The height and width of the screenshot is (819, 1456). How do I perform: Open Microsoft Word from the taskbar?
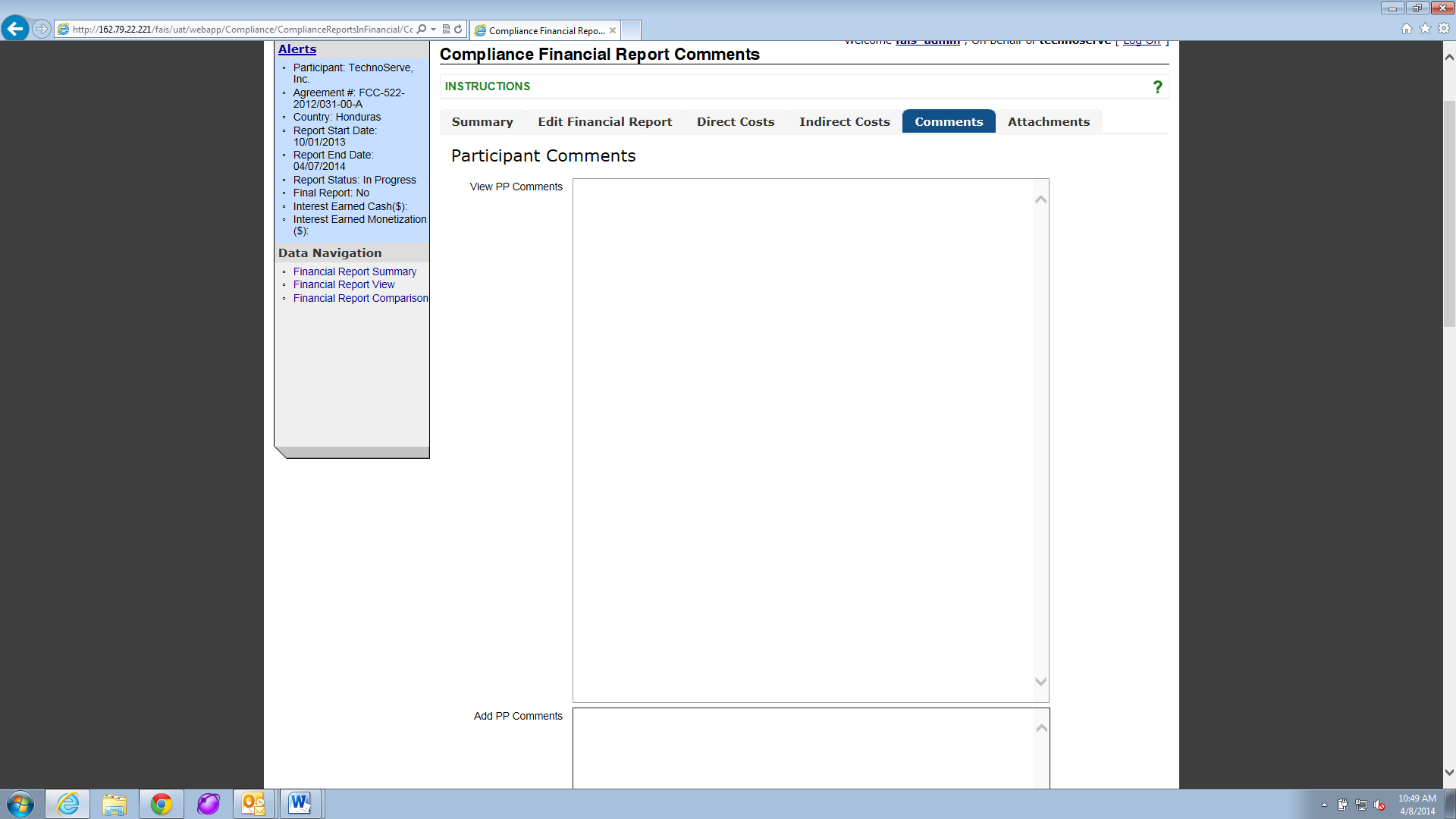pyautogui.click(x=300, y=804)
